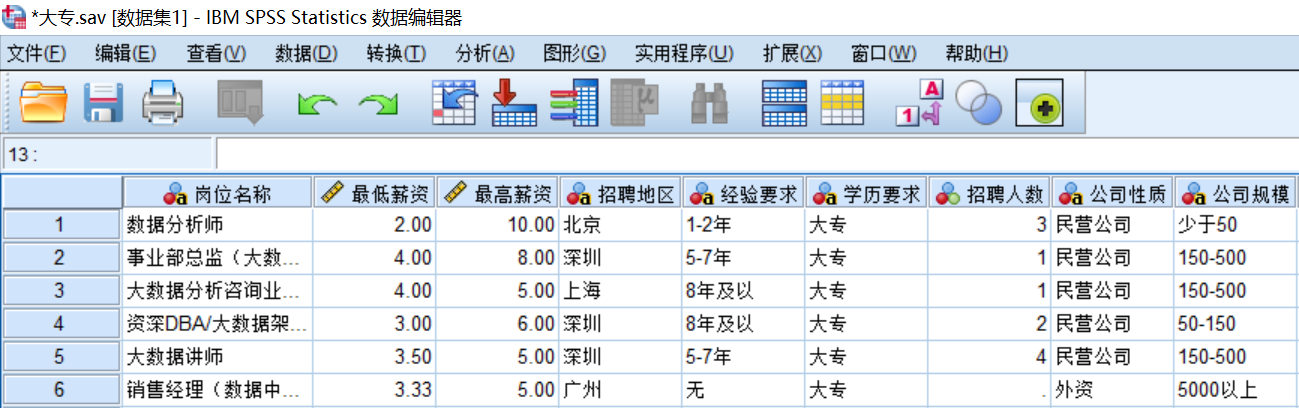Select row header number 2

point(62,258)
